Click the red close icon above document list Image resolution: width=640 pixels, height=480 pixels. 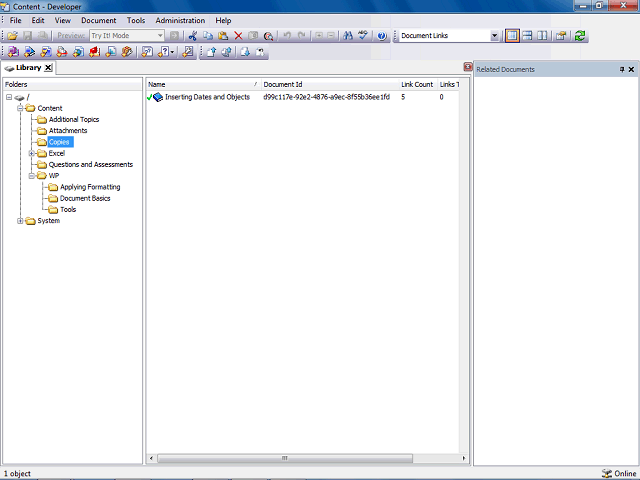[468, 67]
